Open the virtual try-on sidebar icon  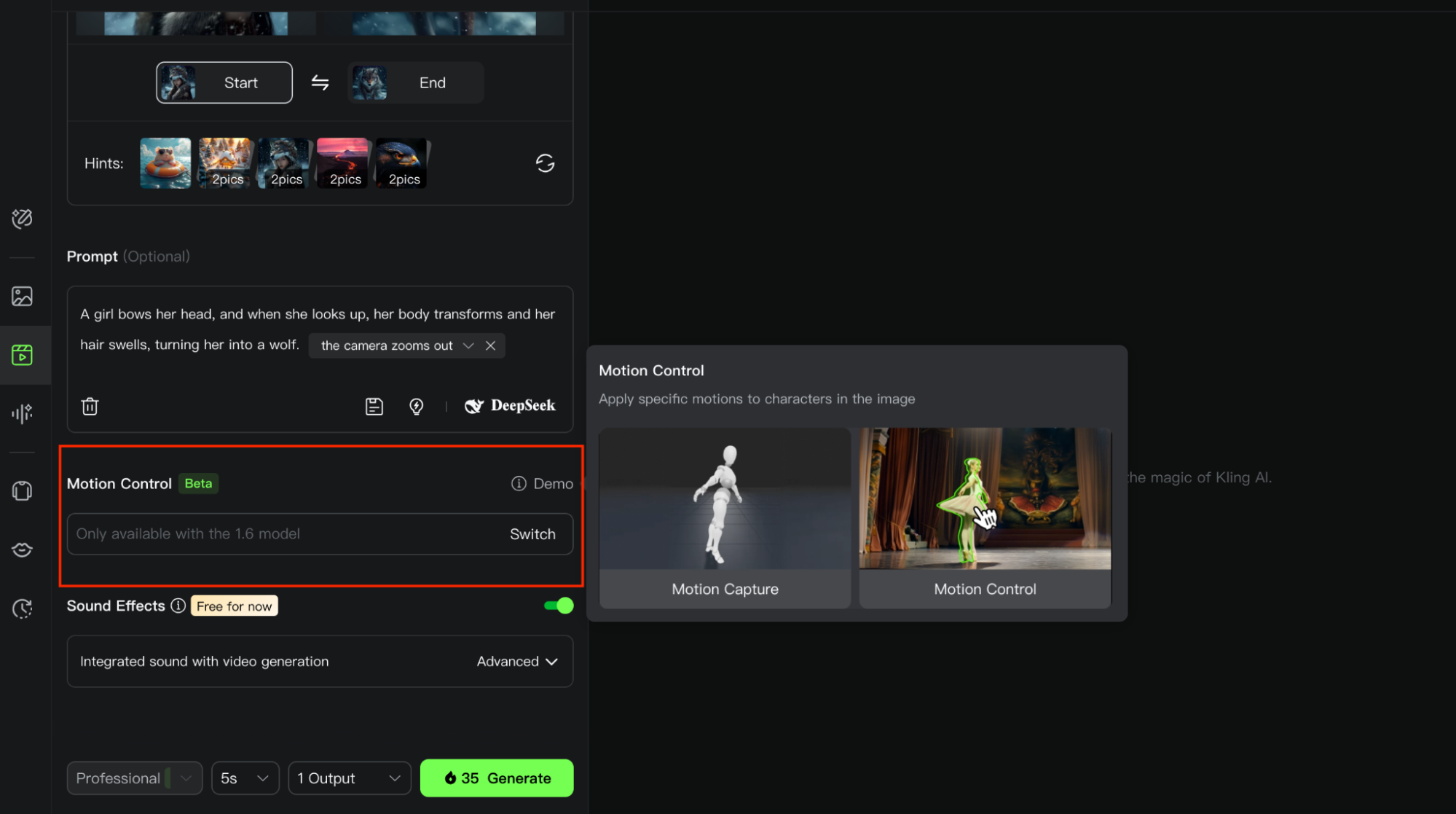pyautogui.click(x=22, y=490)
